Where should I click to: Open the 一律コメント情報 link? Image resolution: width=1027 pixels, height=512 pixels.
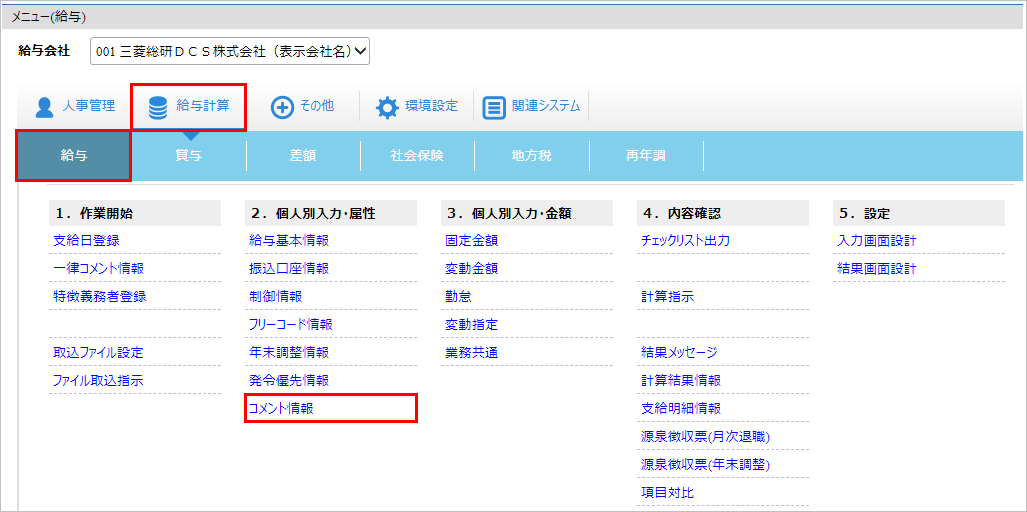point(98,268)
